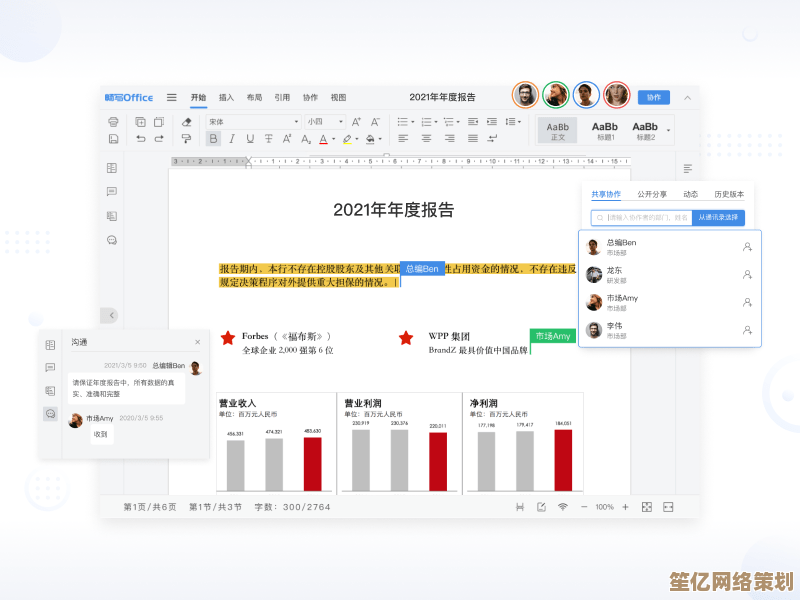Image resolution: width=800 pixels, height=600 pixels.
Task: Open the font size dropdown 小四
Action: click(x=325, y=122)
